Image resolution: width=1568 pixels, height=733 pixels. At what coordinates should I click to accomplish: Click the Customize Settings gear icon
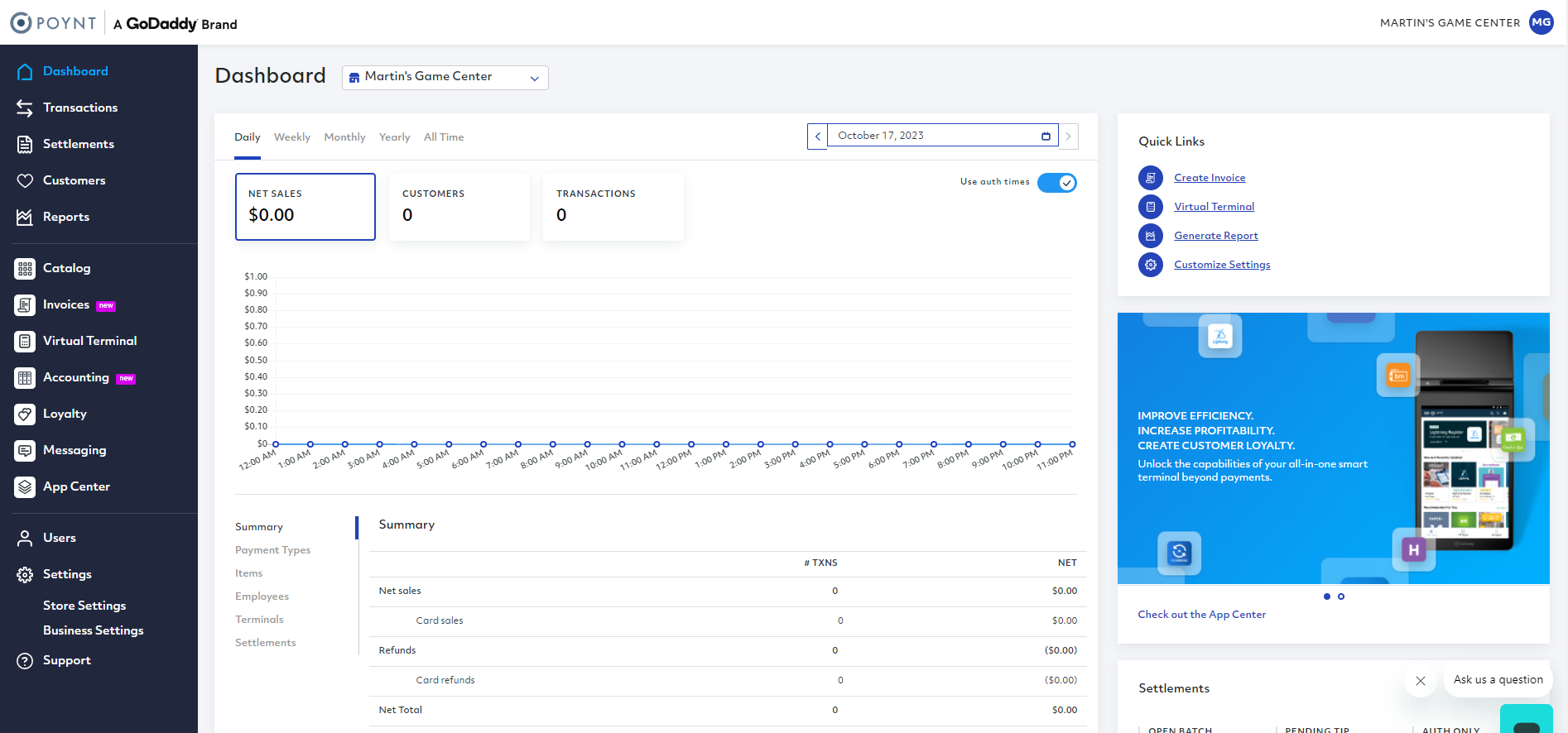(x=1150, y=265)
